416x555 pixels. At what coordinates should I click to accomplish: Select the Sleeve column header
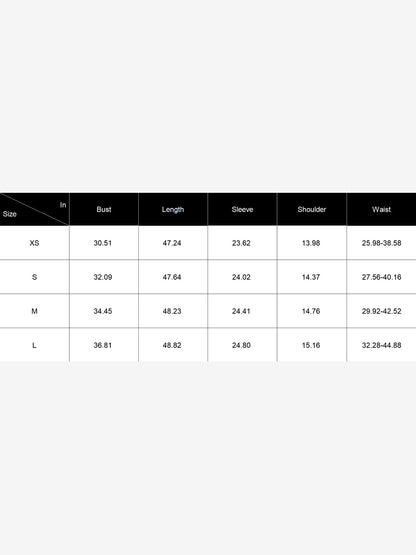click(x=242, y=209)
